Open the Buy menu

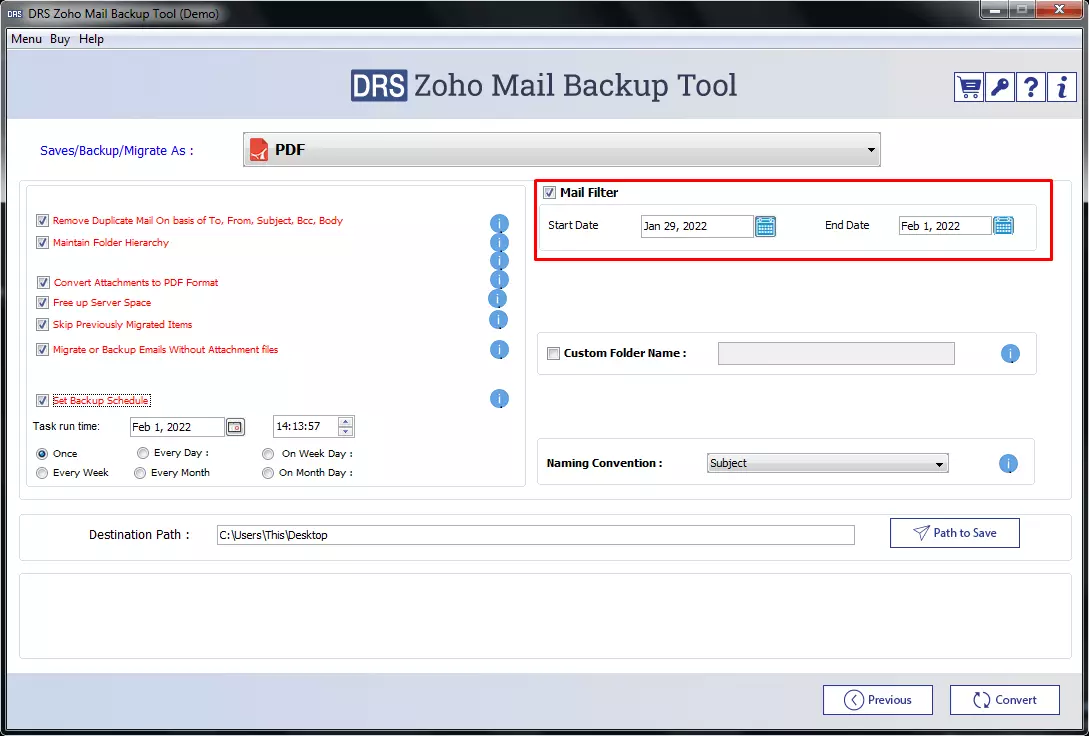pos(60,40)
